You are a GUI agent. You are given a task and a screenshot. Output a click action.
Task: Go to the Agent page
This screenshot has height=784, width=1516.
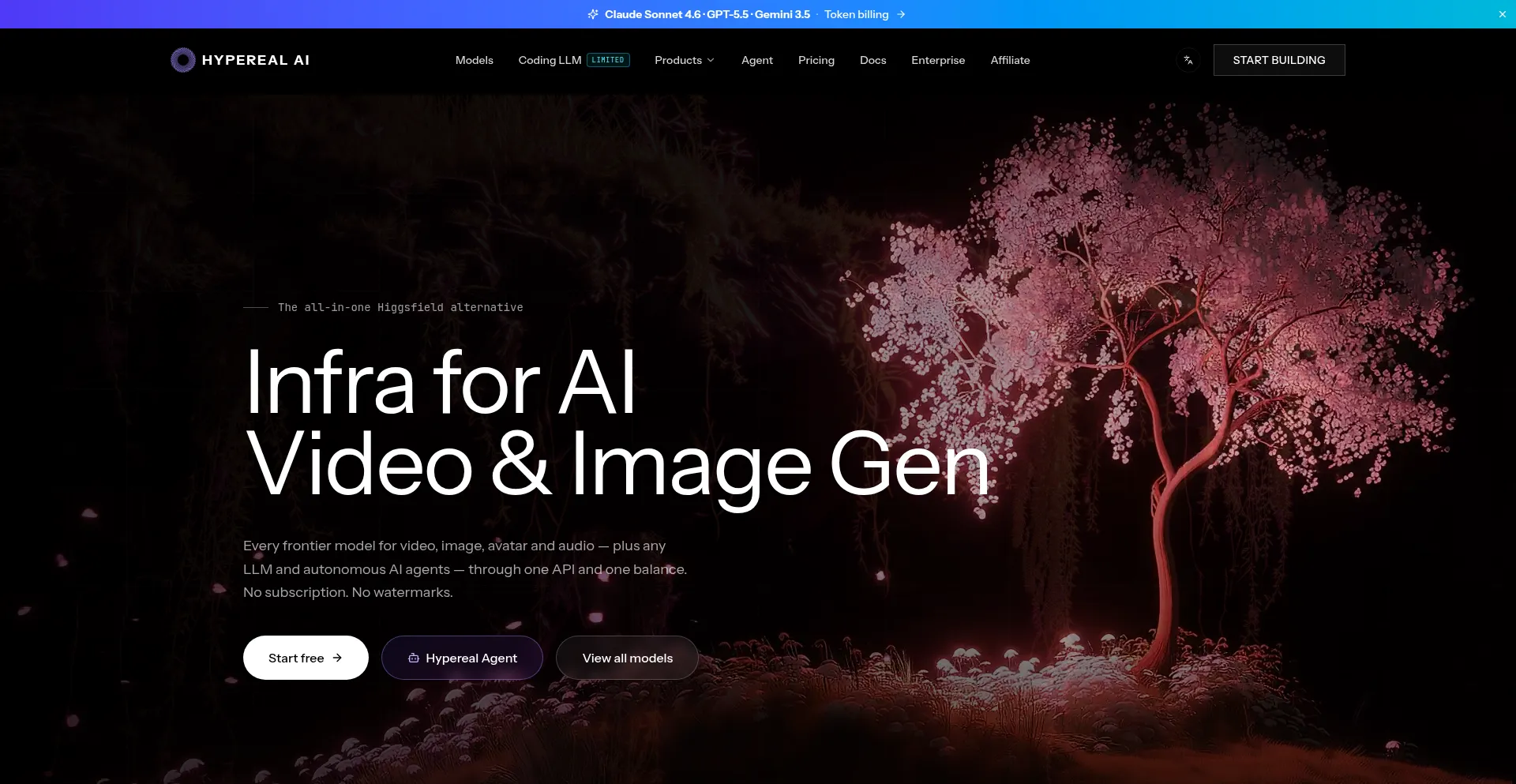757,60
